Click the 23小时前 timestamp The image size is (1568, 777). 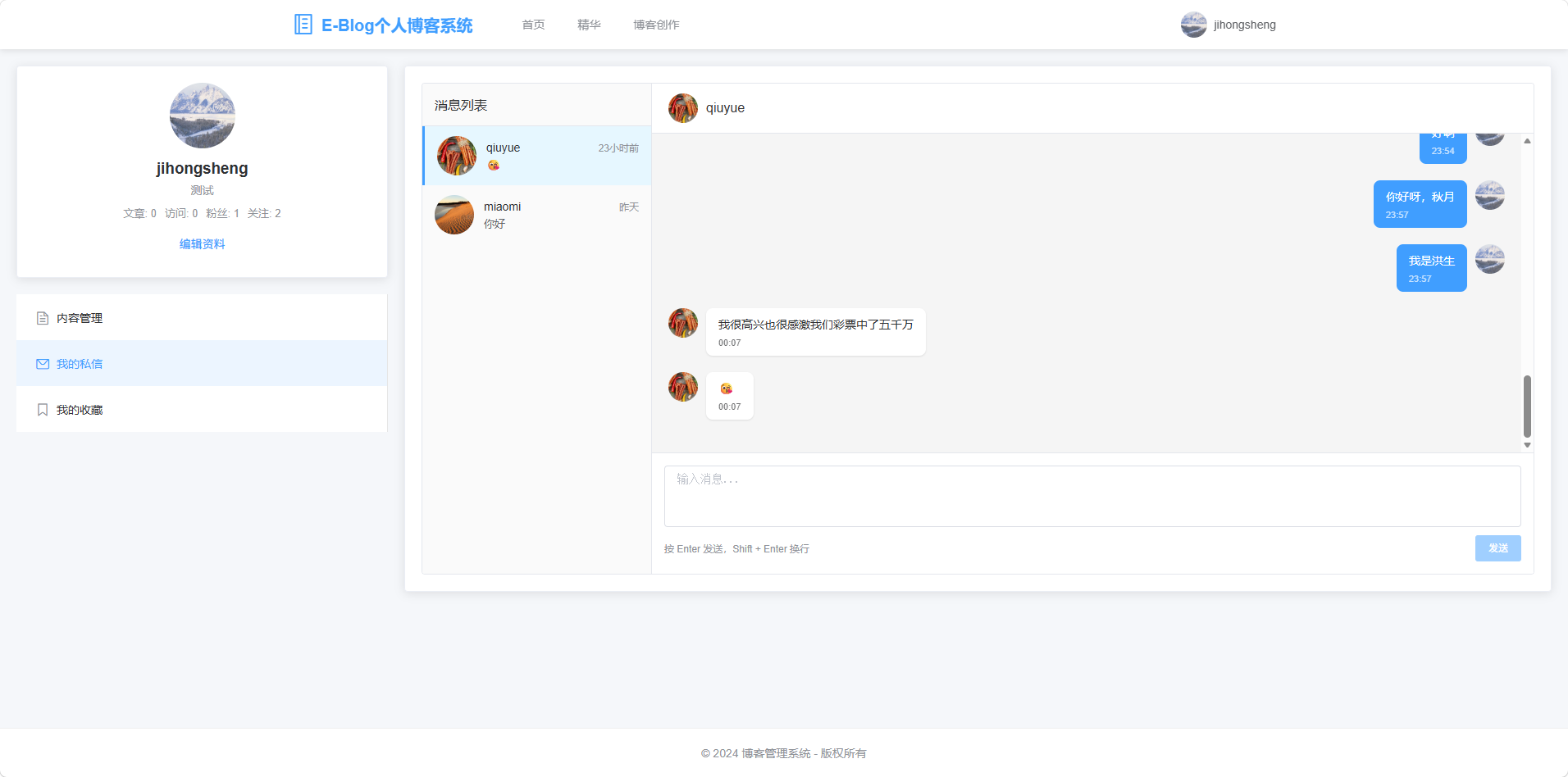618,148
